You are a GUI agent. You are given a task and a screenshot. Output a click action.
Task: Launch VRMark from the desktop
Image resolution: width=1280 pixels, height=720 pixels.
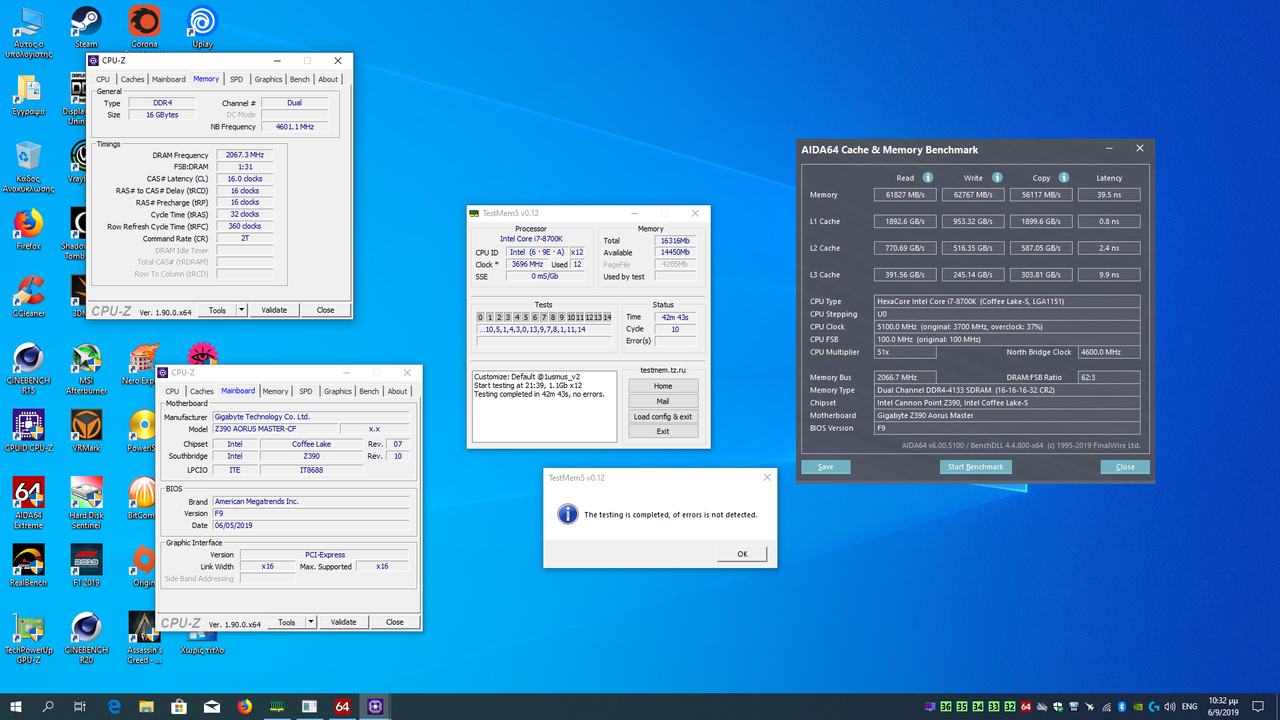[86, 431]
